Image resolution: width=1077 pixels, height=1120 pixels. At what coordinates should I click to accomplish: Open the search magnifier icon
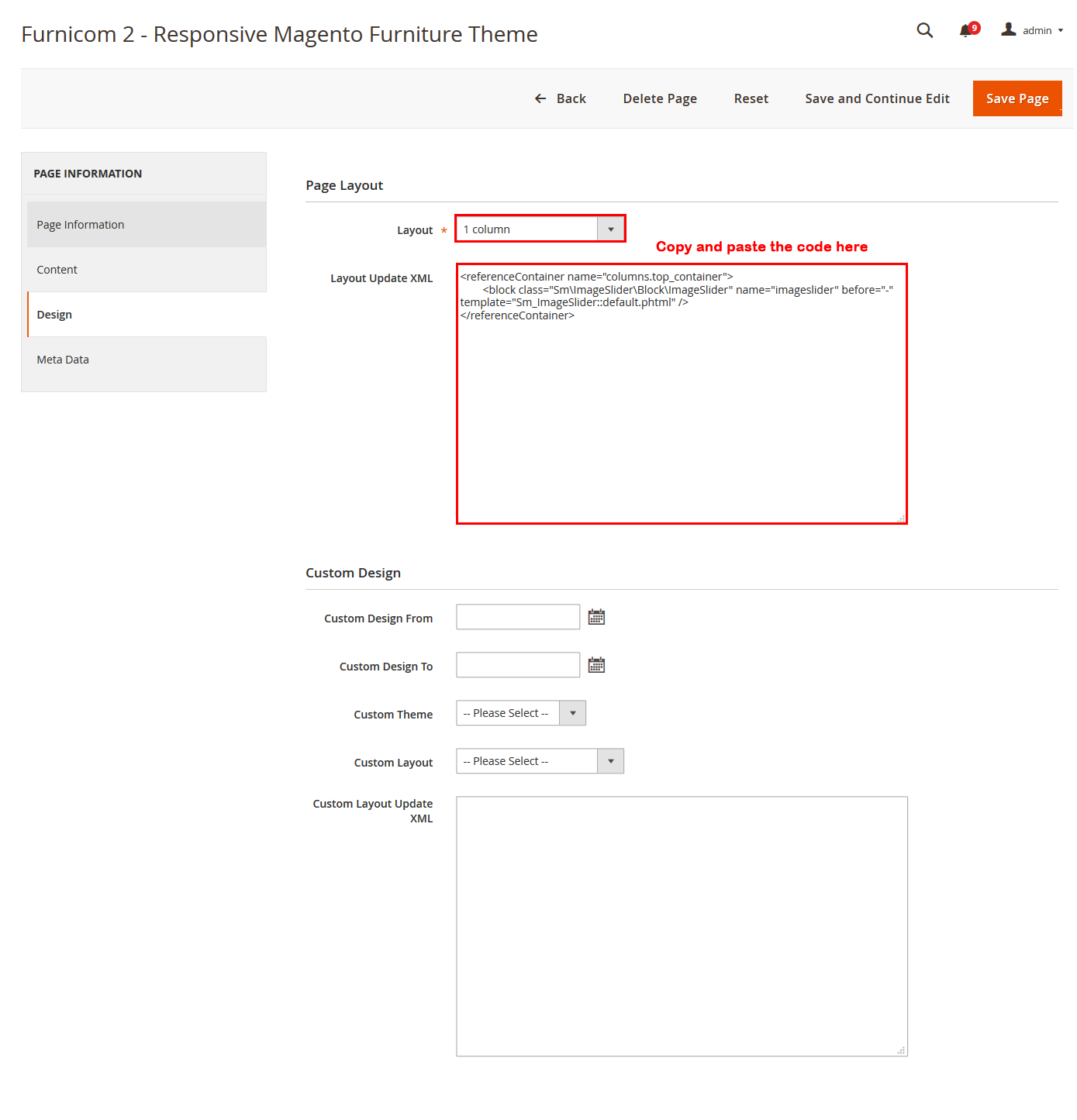(924, 30)
